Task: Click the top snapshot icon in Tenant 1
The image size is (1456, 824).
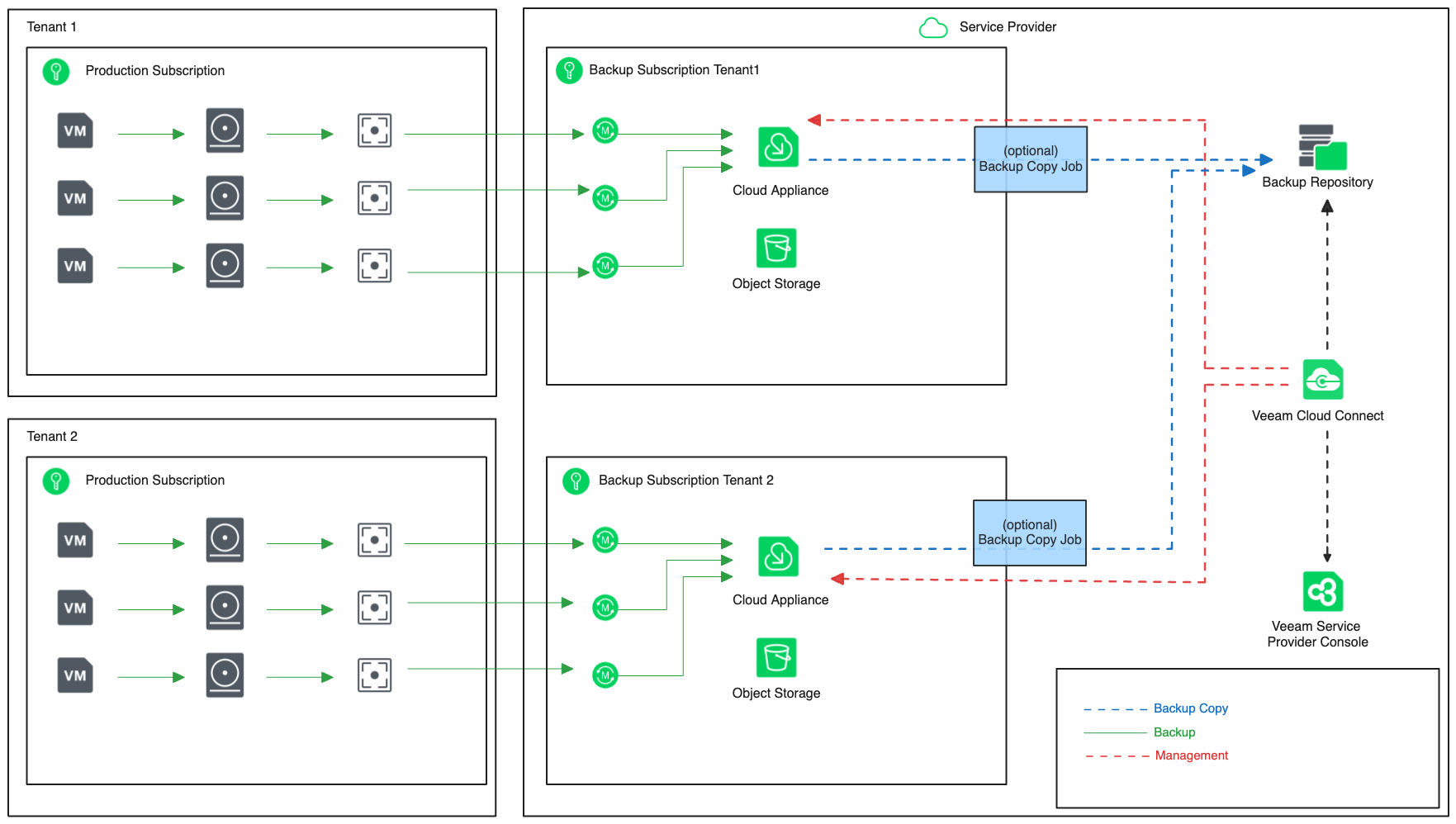Action: point(375,130)
